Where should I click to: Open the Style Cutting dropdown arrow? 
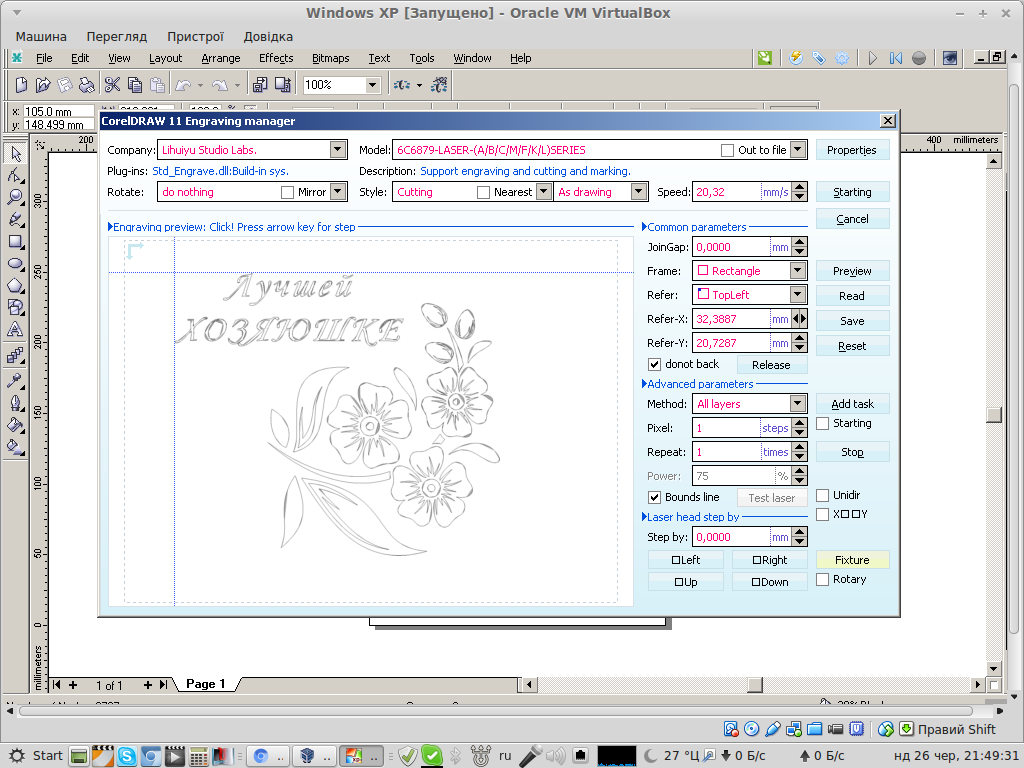pyautogui.click(x=543, y=191)
